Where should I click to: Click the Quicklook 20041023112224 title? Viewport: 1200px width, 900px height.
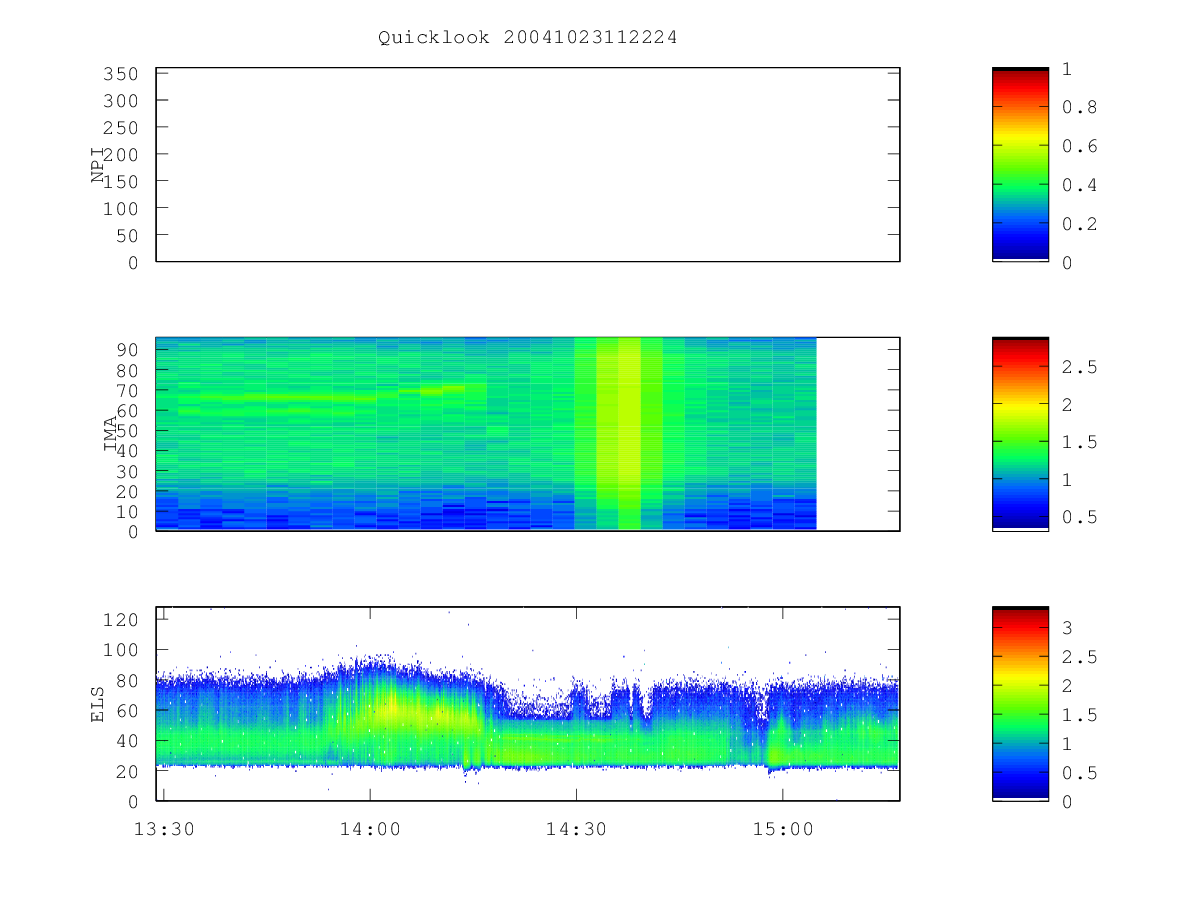[x=527, y=38]
